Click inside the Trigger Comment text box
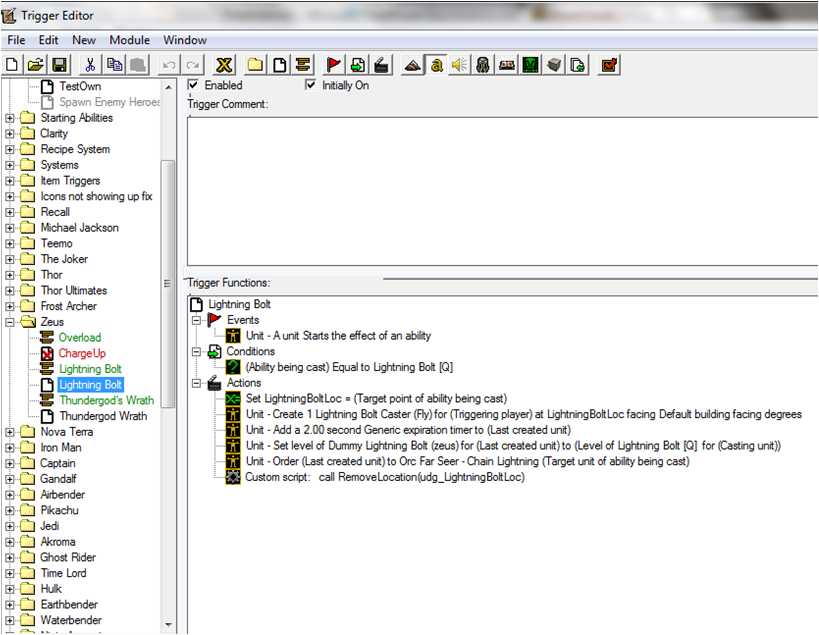 pyautogui.click(x=502, y=192)
